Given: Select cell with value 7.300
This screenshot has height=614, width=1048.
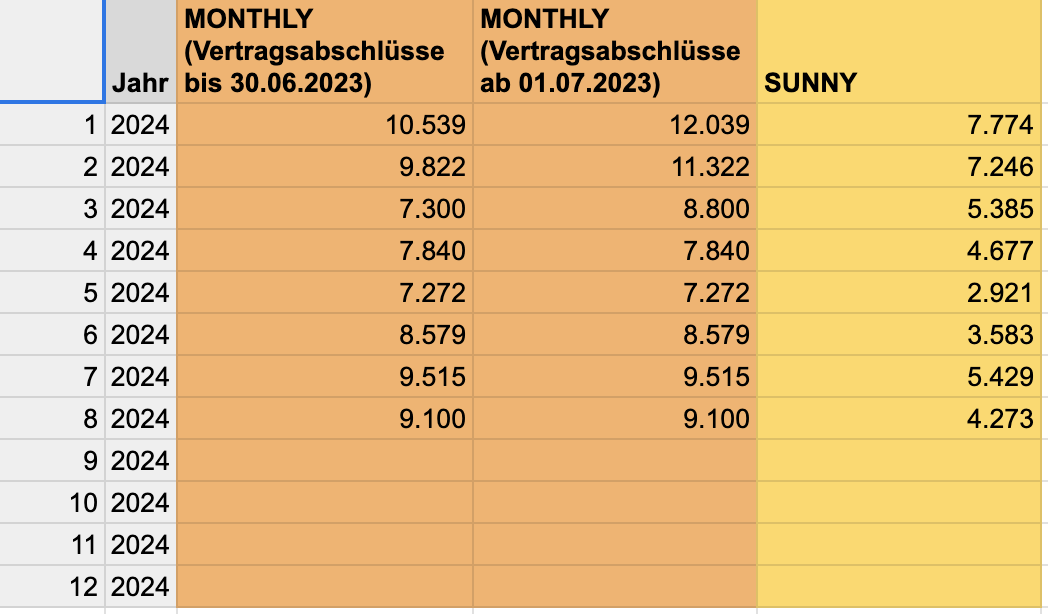Looking at the screenshot, I should pyautogui.click(x=325, y=208).
